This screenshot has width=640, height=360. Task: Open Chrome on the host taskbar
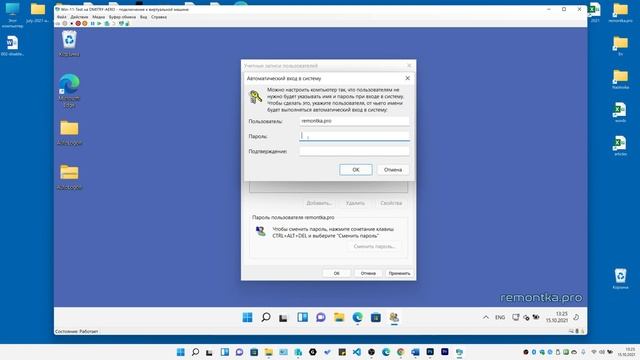pos(400,352)
